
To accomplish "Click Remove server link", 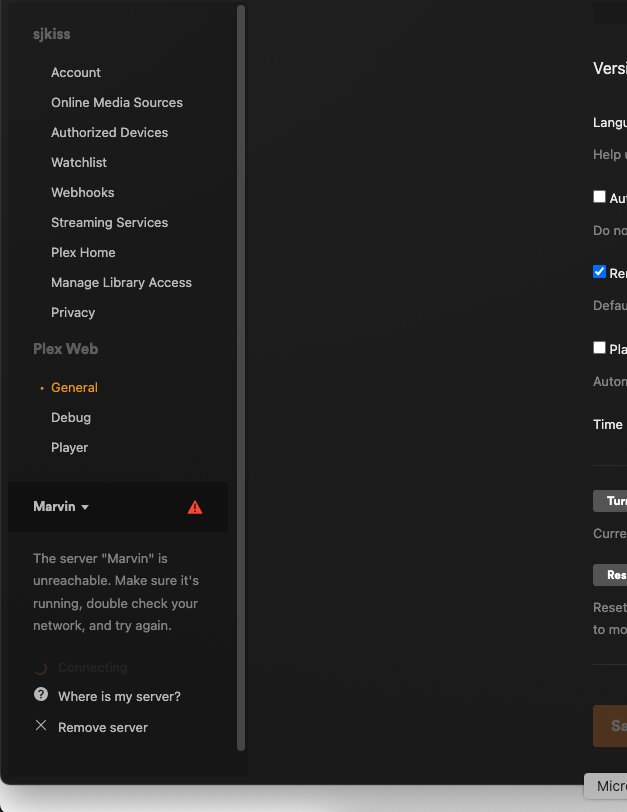I will click(x=103, y=727).
